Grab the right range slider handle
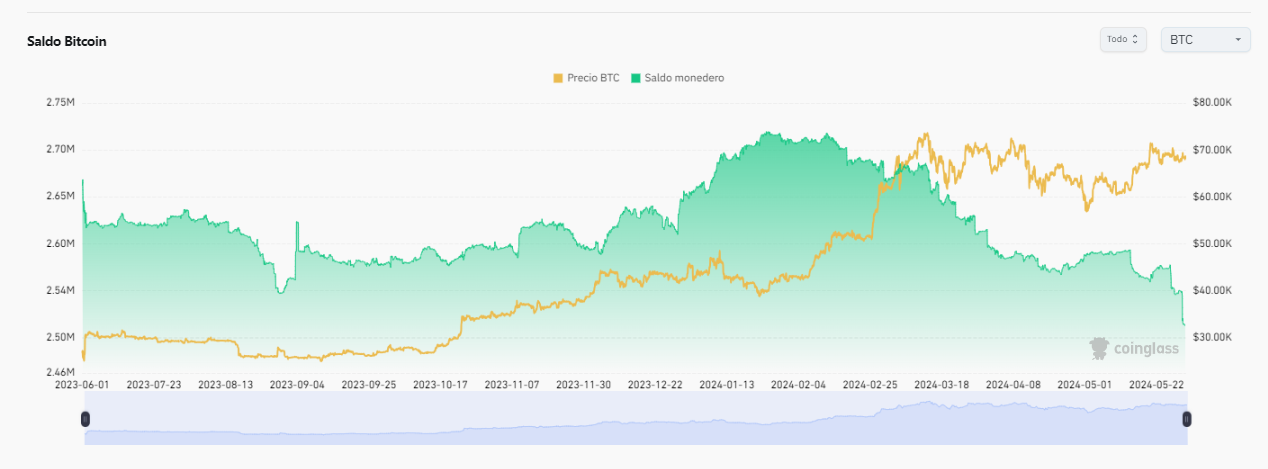 (1187, 418)
